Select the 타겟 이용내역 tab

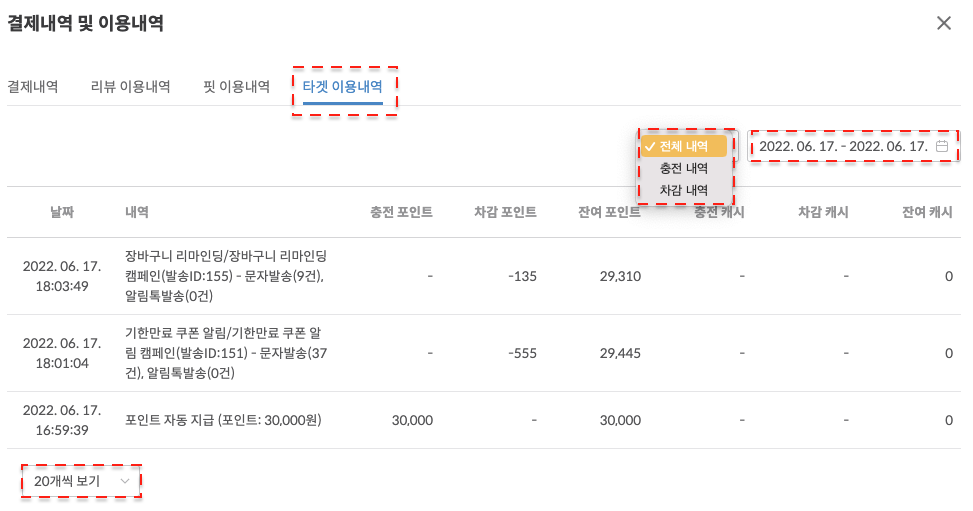(x=342, y=87)
